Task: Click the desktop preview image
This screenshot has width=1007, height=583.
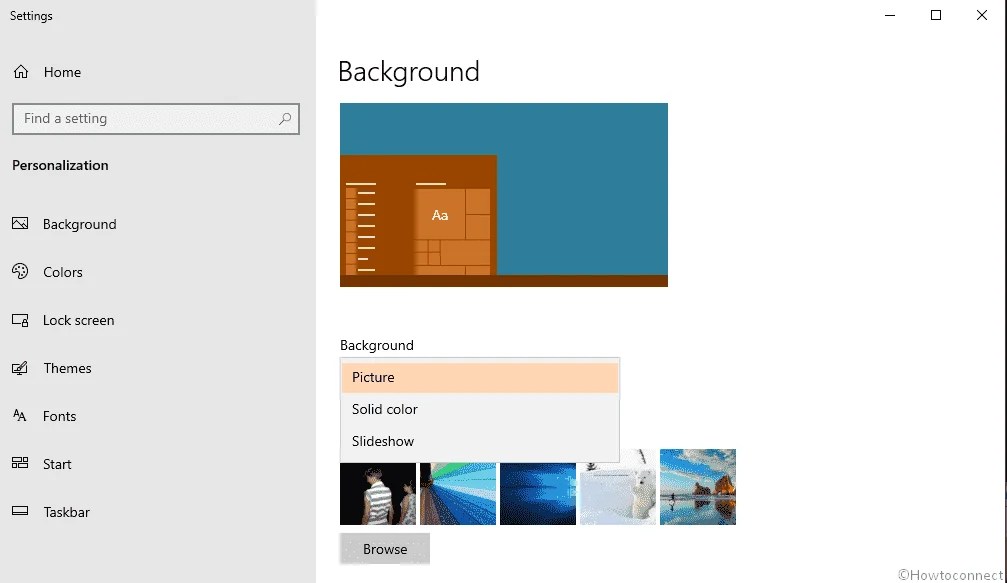Action: click(503, 194)
